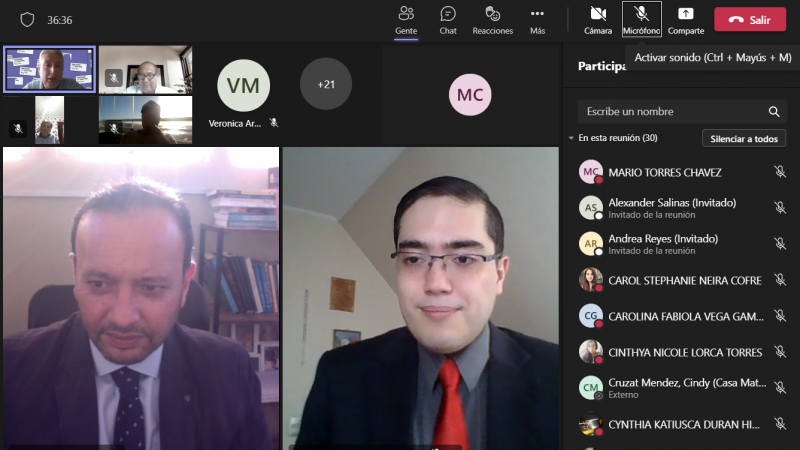Image resolution: width=800 pixels, height=450 pixels.
Task: Click video of man with dotted tie
Action: coord(141,298)
